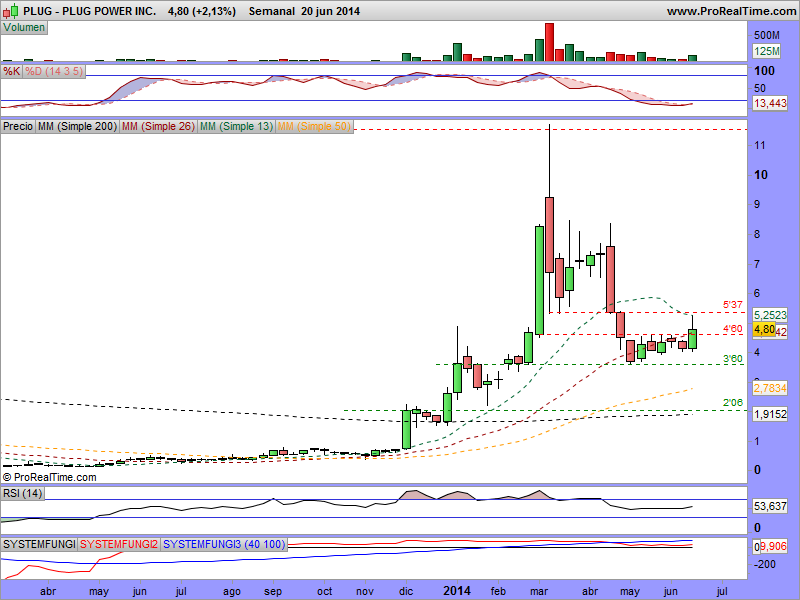Select the 50 stochastic axis label
This screenshot has height=600, width=800.
coord(760,88)
